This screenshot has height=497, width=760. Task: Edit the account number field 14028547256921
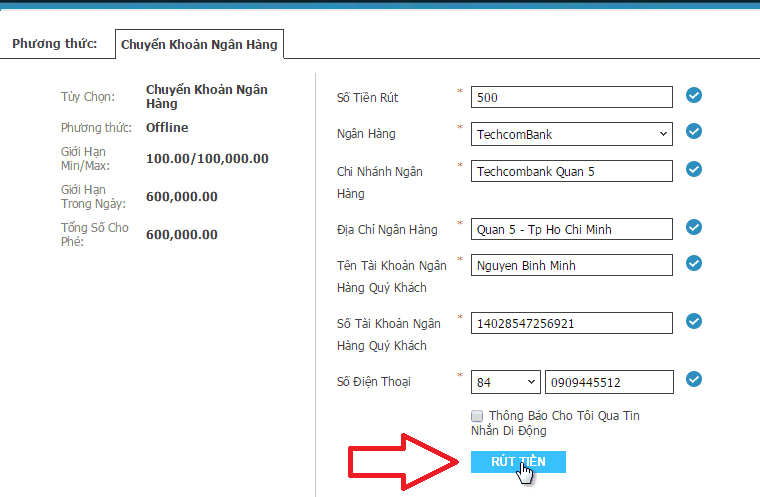(x=571, y=323)
